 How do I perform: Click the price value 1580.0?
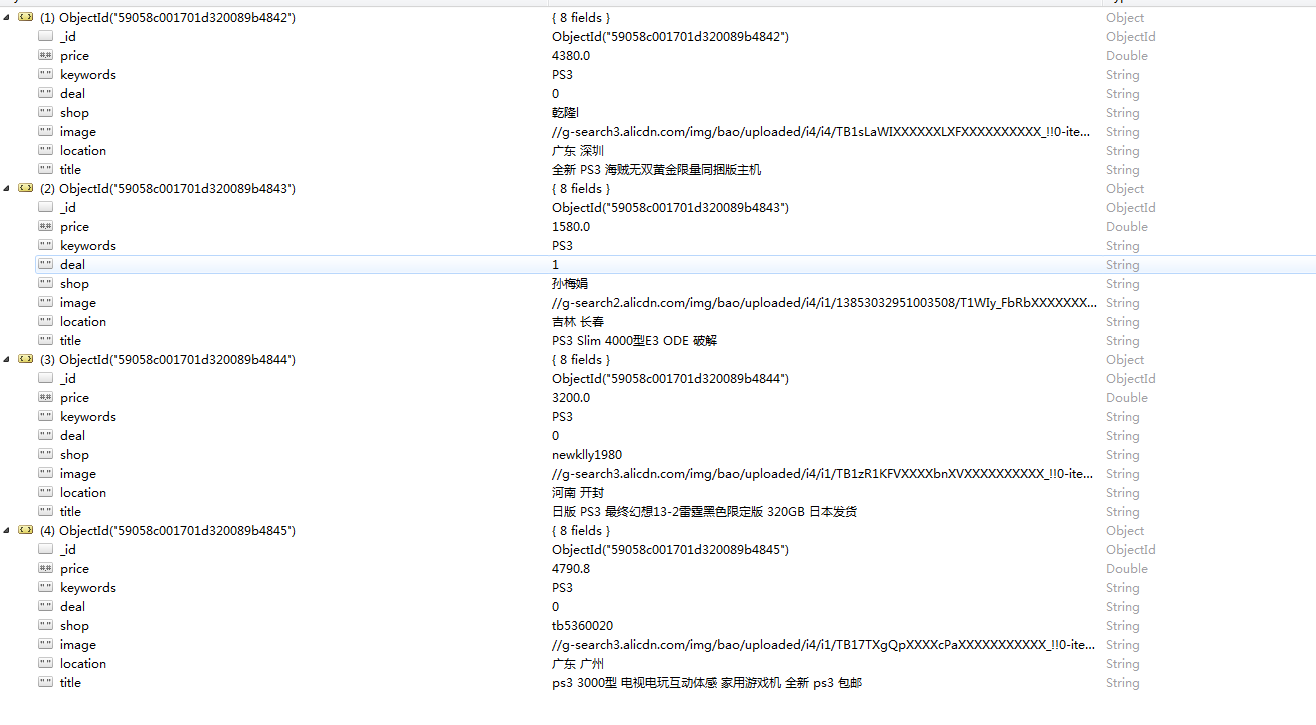pyautogui.click(x=571, y=227)
